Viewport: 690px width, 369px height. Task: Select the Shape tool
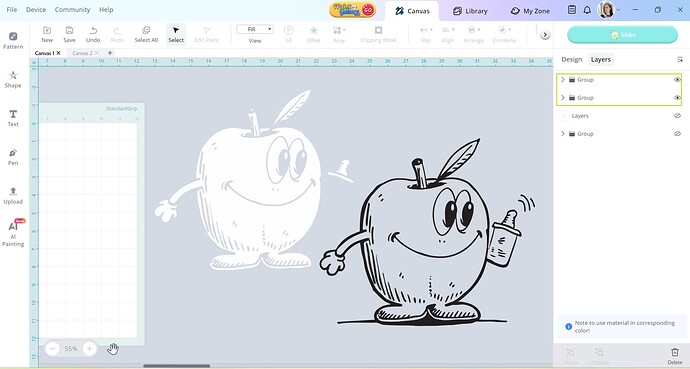pyautogui.click(x=13, y=79)
